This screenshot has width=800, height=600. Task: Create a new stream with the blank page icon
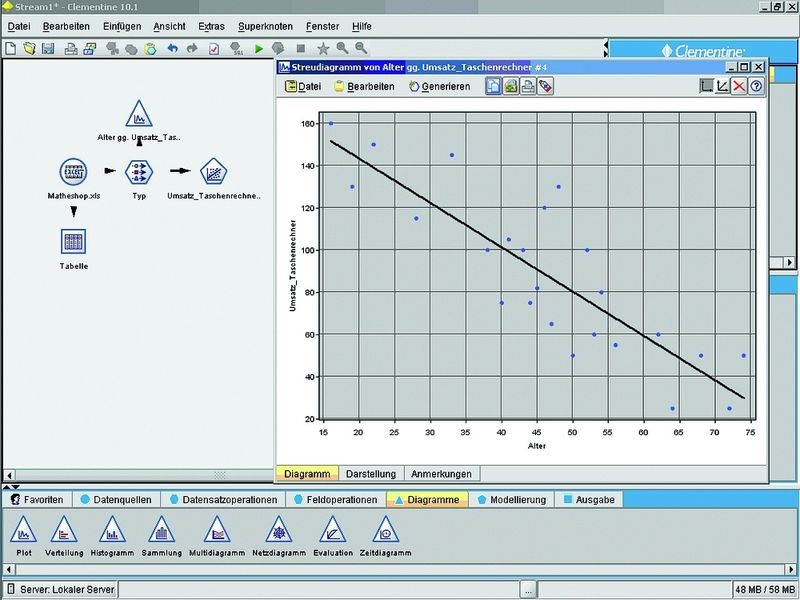pos(11,48)
